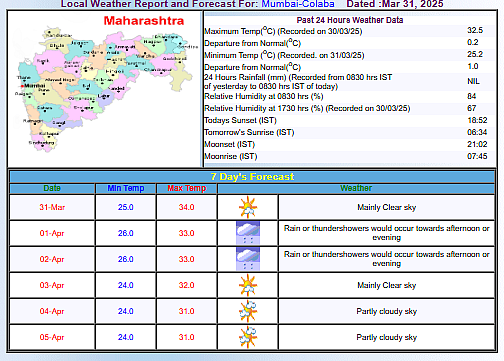Select the 01-Apr date cell
Screen dimensions: 504x361
point(52,233)
